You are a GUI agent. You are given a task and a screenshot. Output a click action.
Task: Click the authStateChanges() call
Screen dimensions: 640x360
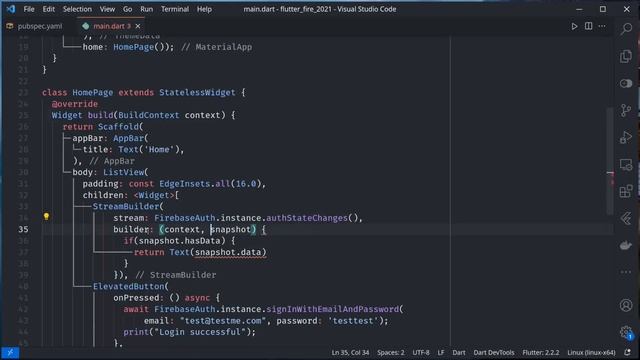(x=312, y=218)
